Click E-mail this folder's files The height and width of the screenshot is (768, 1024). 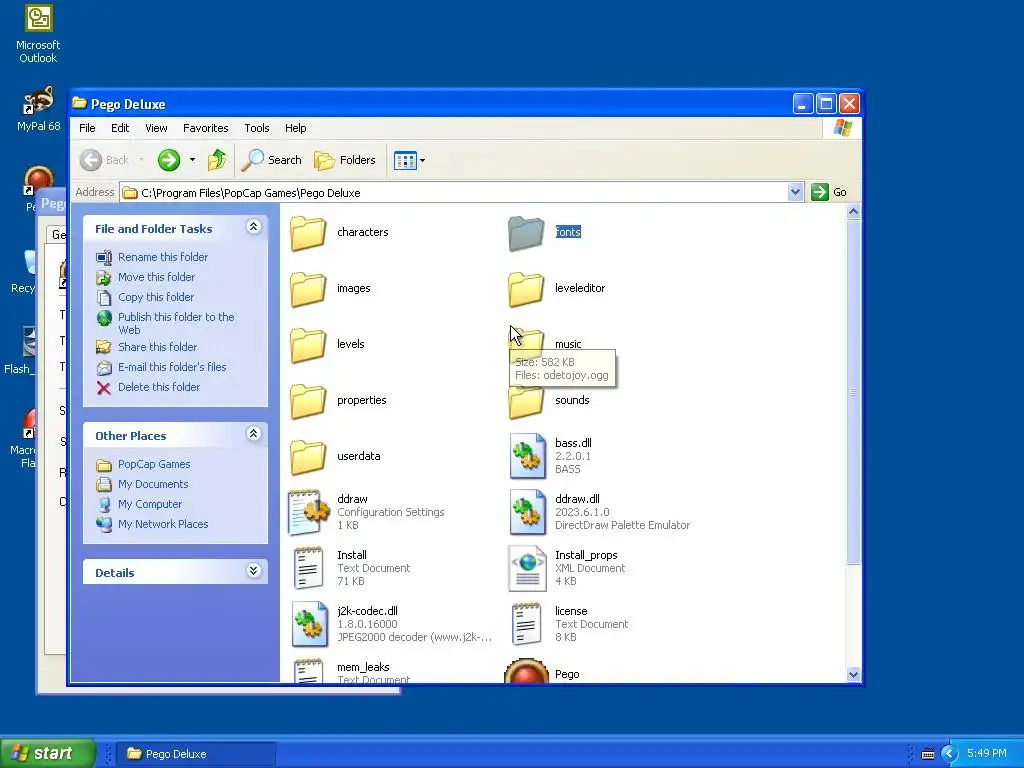pos(172,367)
